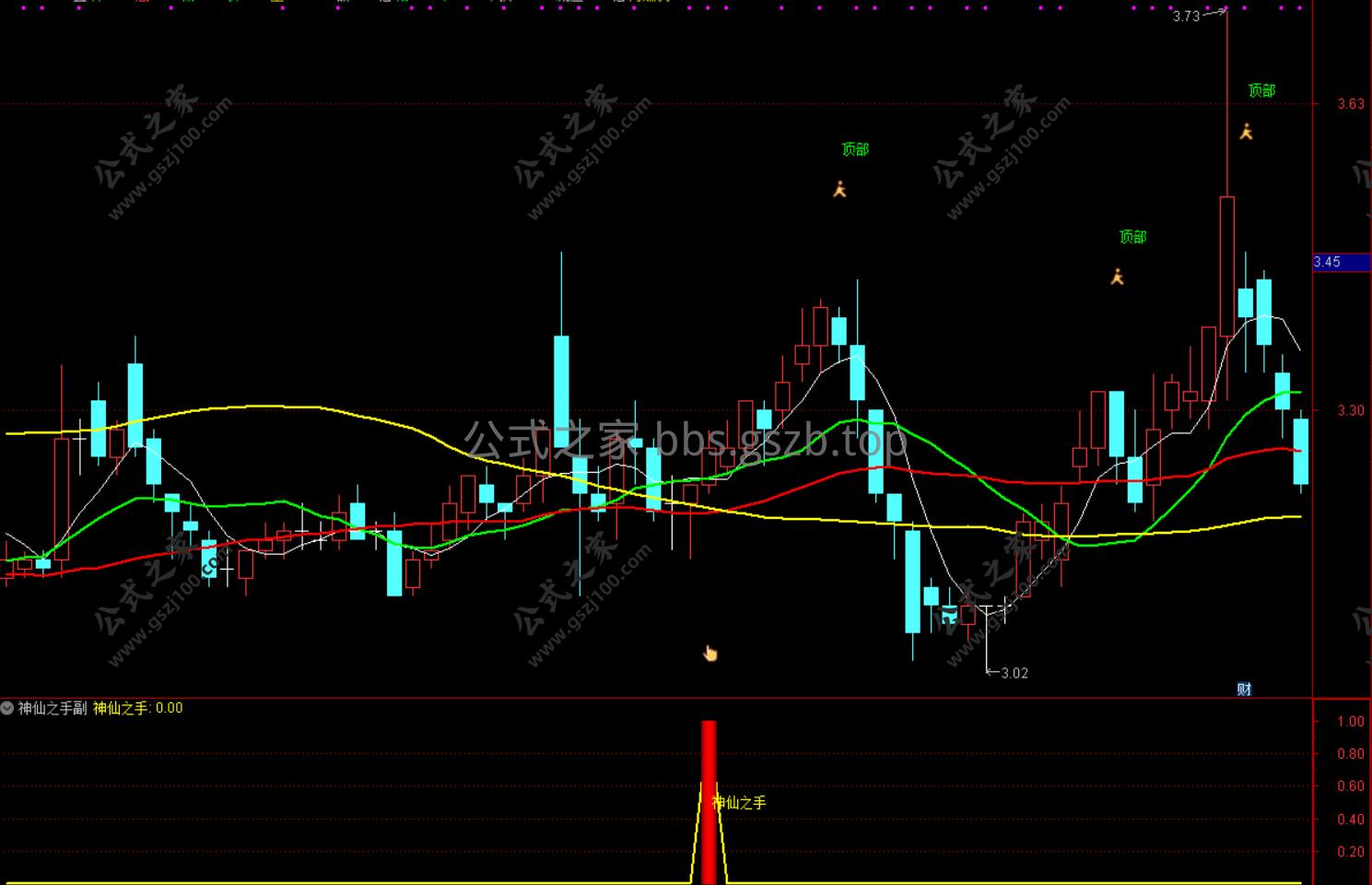Click the 1.00 indicator axis value

point(1351,722)
